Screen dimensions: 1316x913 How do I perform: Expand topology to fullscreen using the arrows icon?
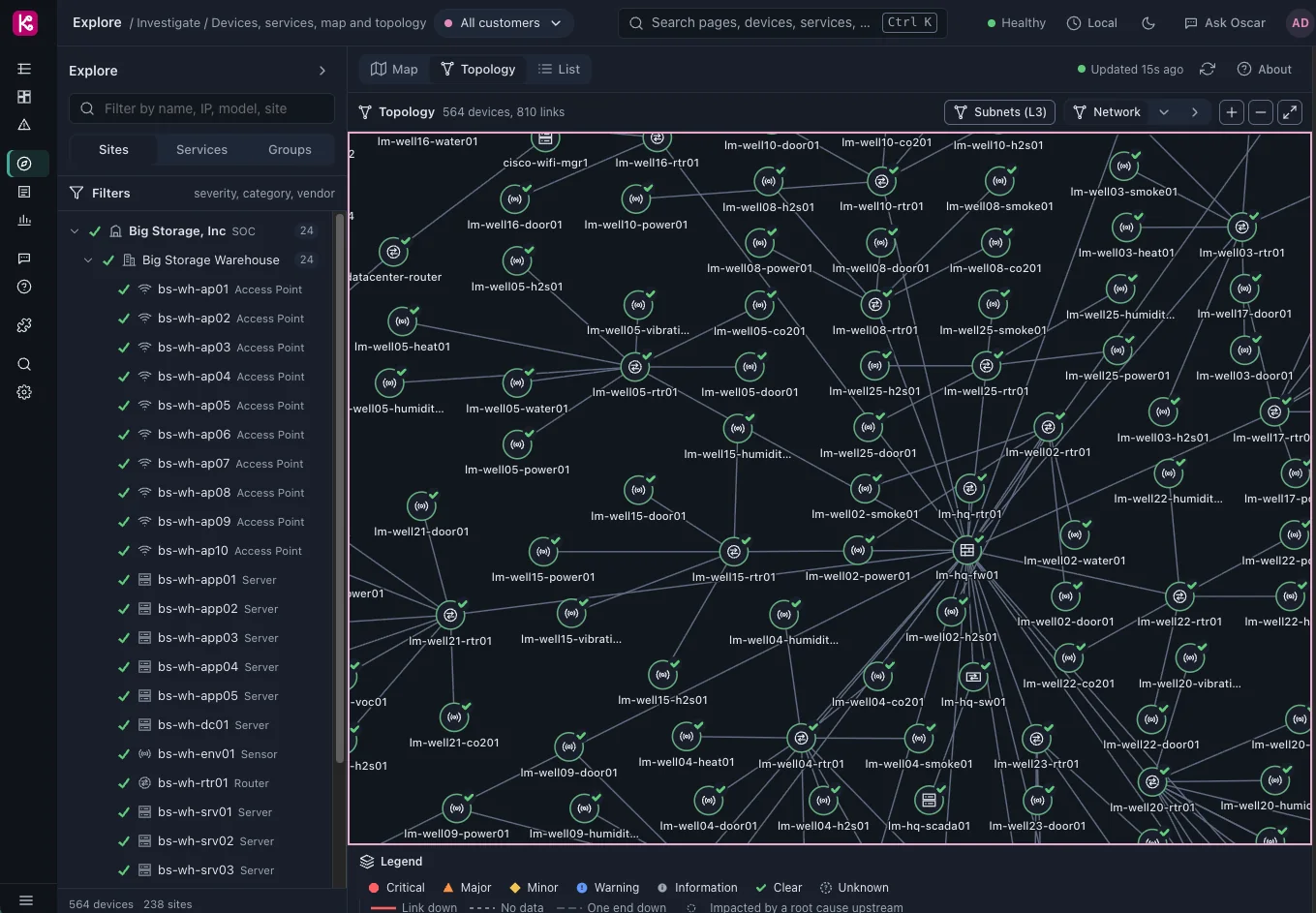1289,112
